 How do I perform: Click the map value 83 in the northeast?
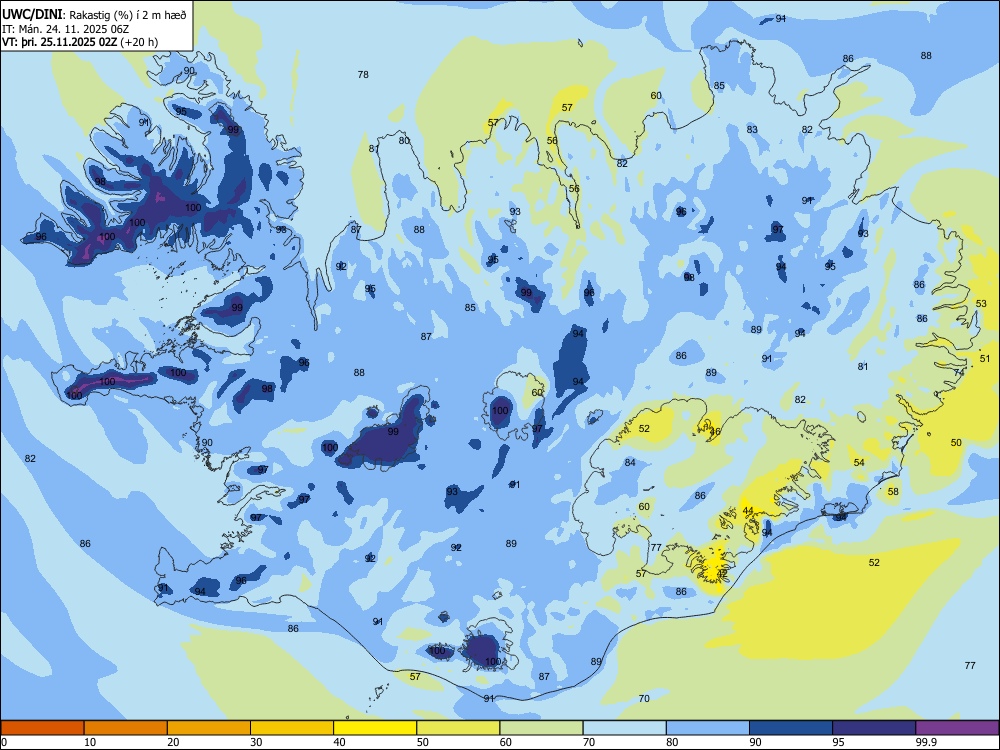(x=752, y=129)
